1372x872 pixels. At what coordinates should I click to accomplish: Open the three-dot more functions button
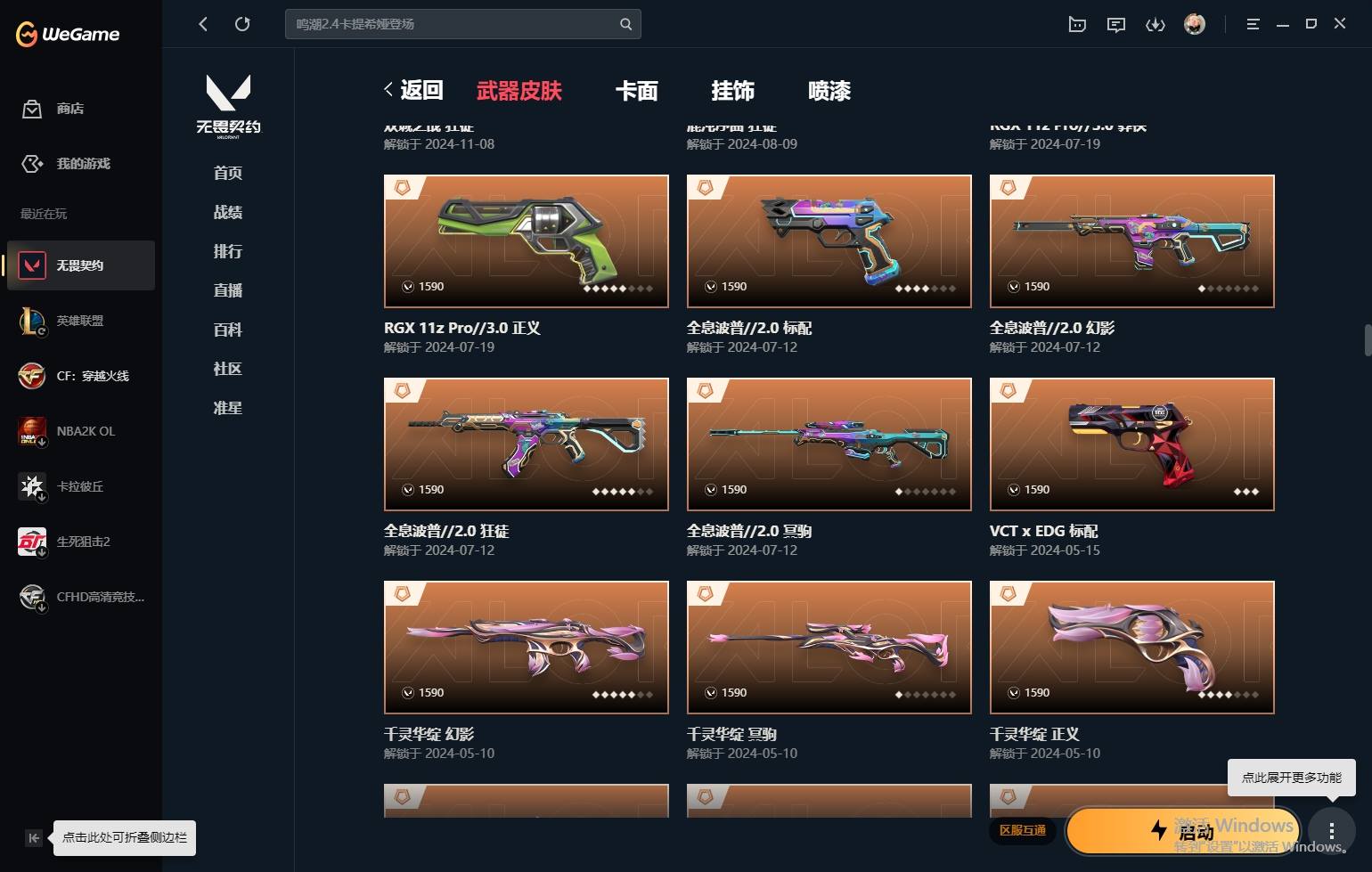point(1332,831)
